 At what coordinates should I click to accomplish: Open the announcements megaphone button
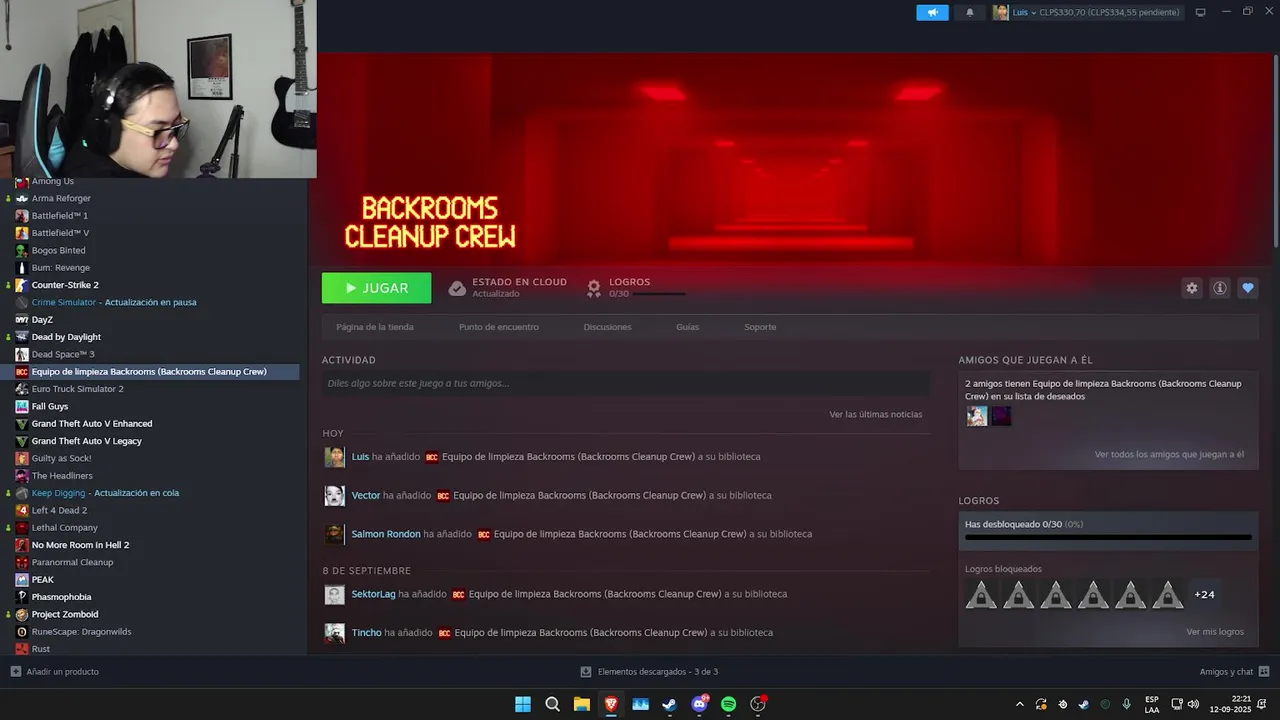point(932,13)
